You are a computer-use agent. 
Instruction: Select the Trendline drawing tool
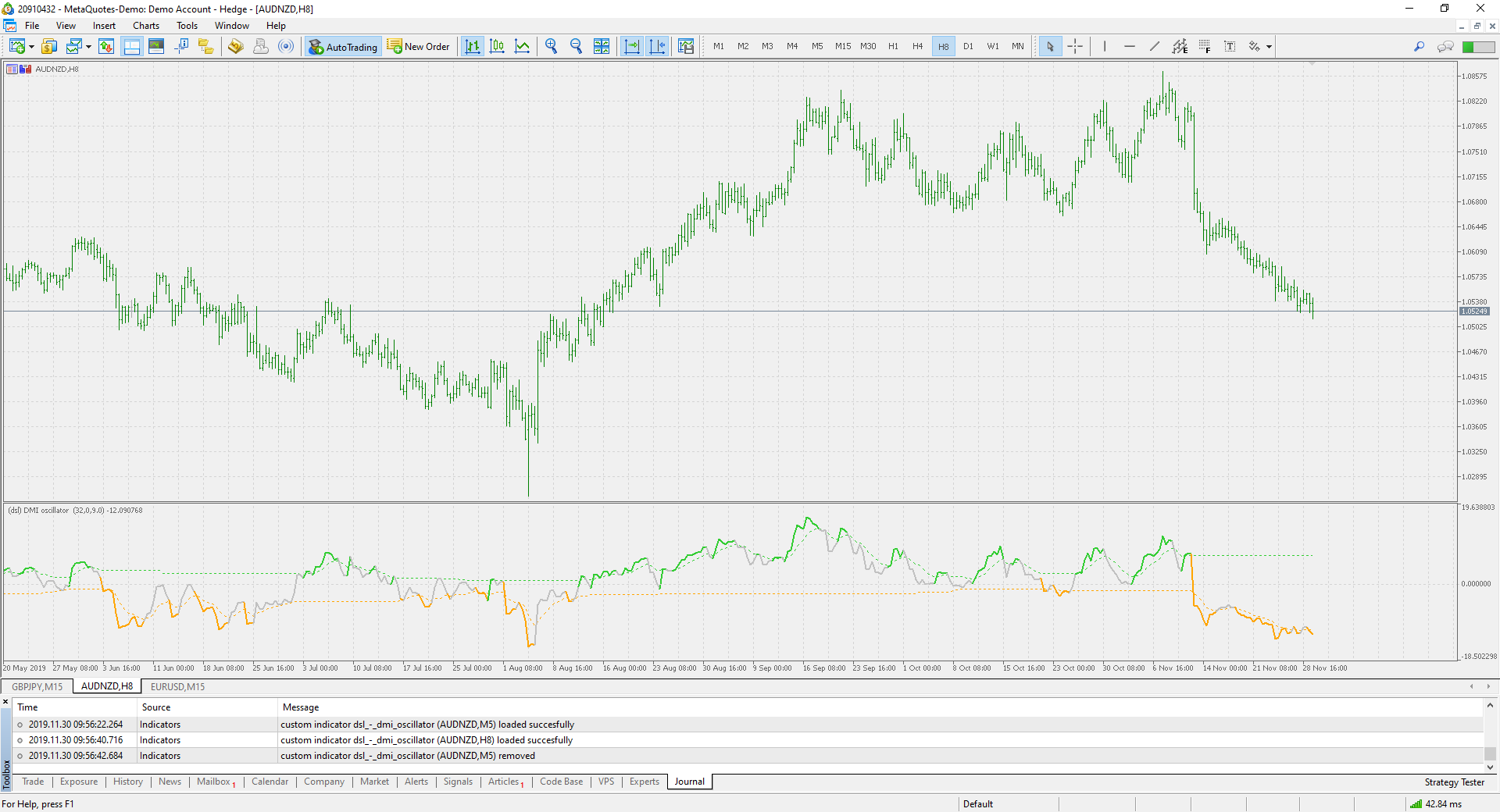pos(1154,46)
